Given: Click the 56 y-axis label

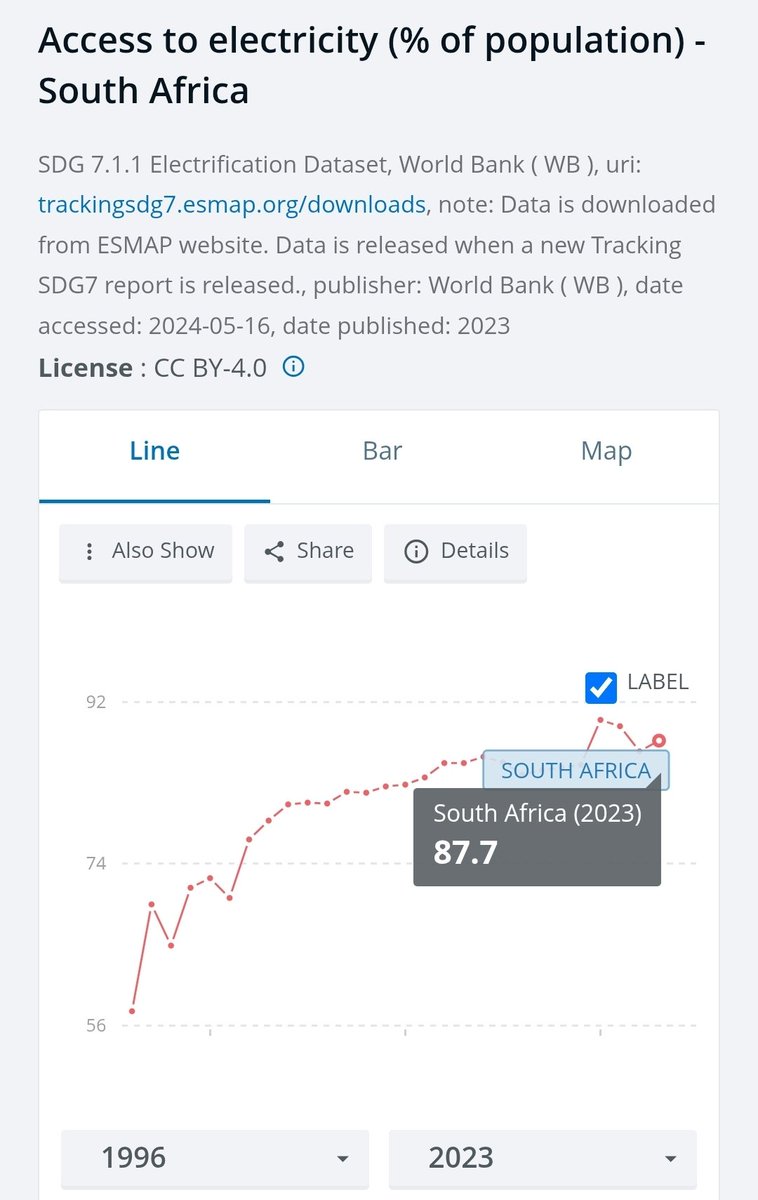Looking at the screenshot, I should [x=95, y=1025].
